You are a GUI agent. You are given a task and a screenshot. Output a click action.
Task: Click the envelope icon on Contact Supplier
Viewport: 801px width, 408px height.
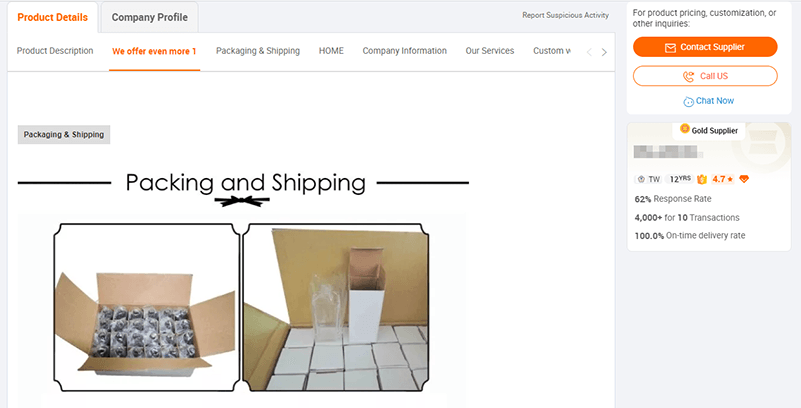(x=670, y=47)
